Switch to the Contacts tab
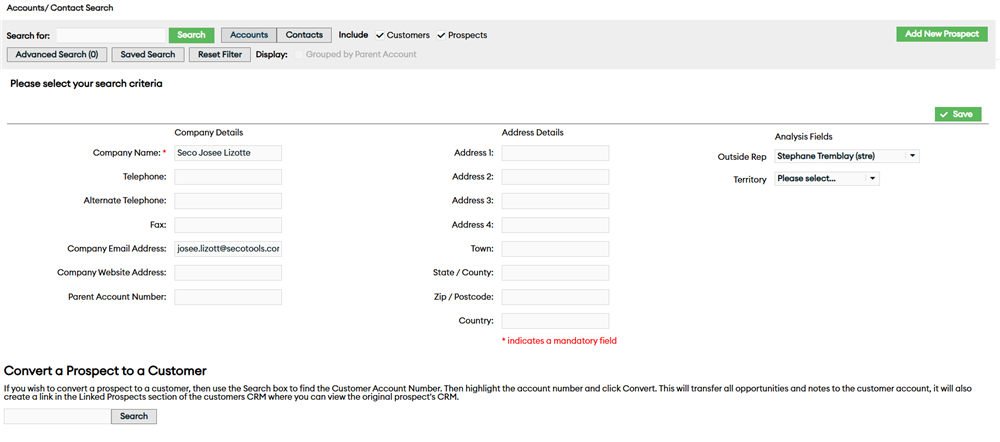This screenshot has width=1000, height=442. [x=304, y=35]
